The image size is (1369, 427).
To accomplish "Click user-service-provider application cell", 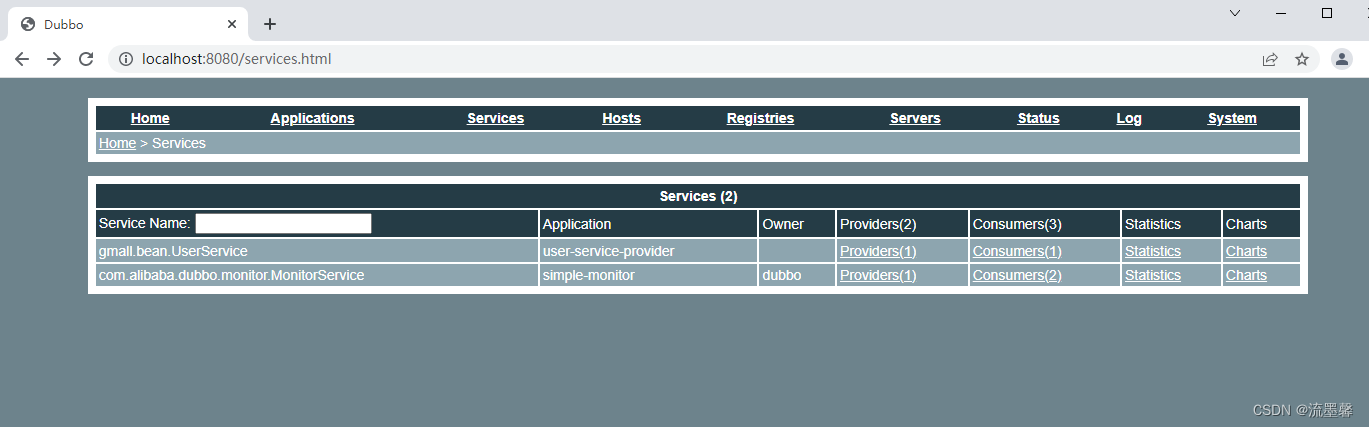I will [648, 251].
